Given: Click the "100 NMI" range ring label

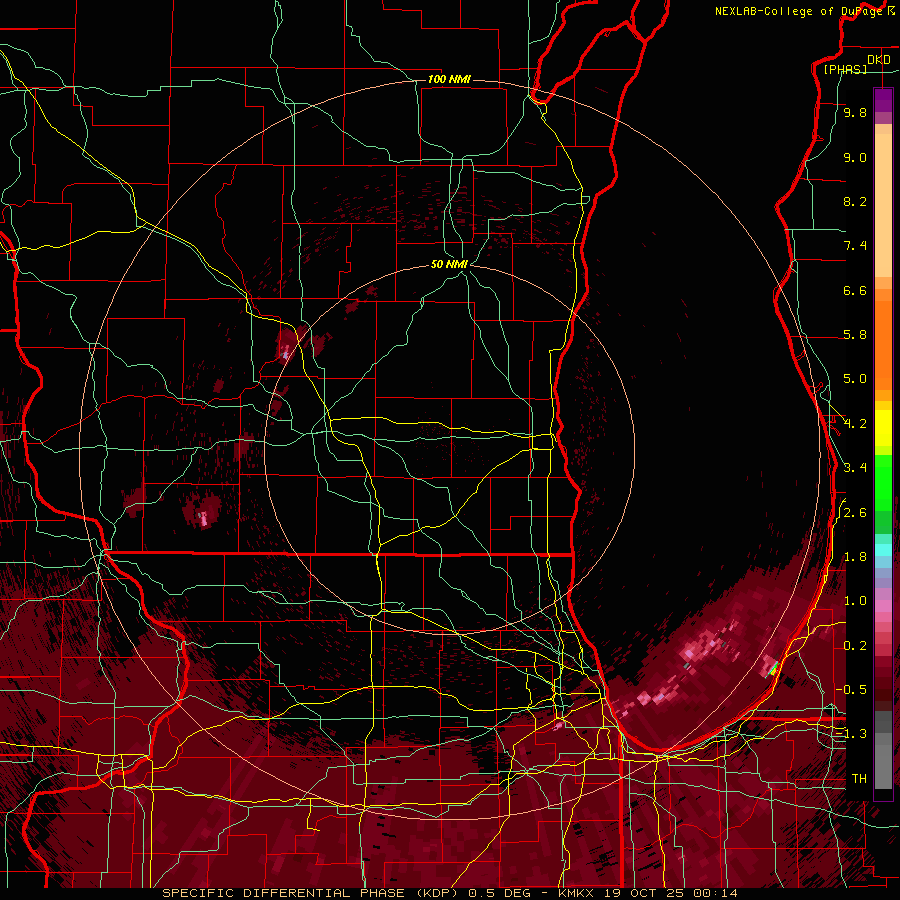Looking at the screenshot, I should tap(449, 79).
